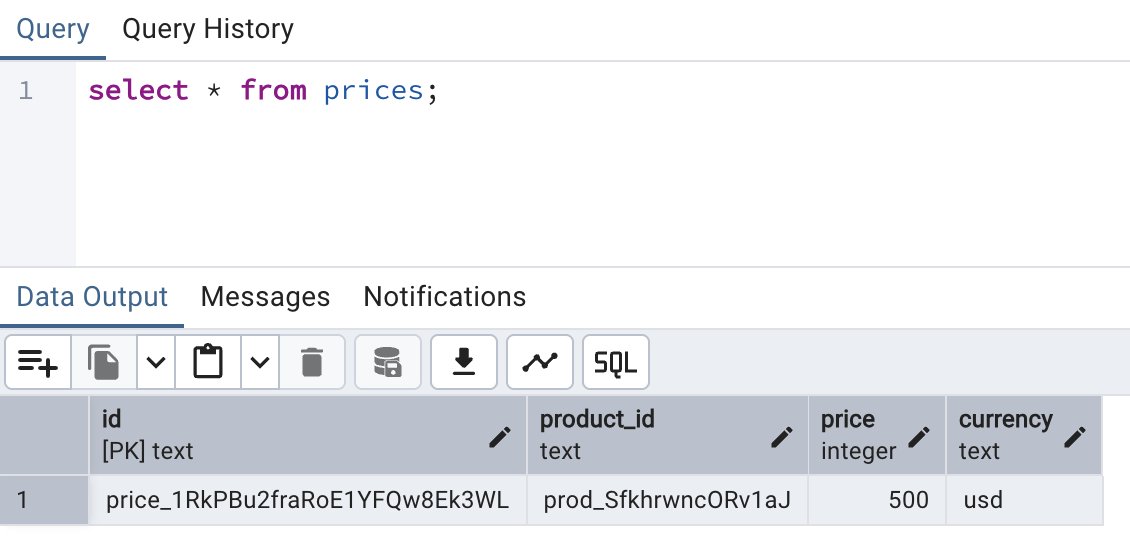Viewport: 1130px width, 550px height.
Task: Open the Messages tab
Action: pyautogui.click(x=265, y=297)
